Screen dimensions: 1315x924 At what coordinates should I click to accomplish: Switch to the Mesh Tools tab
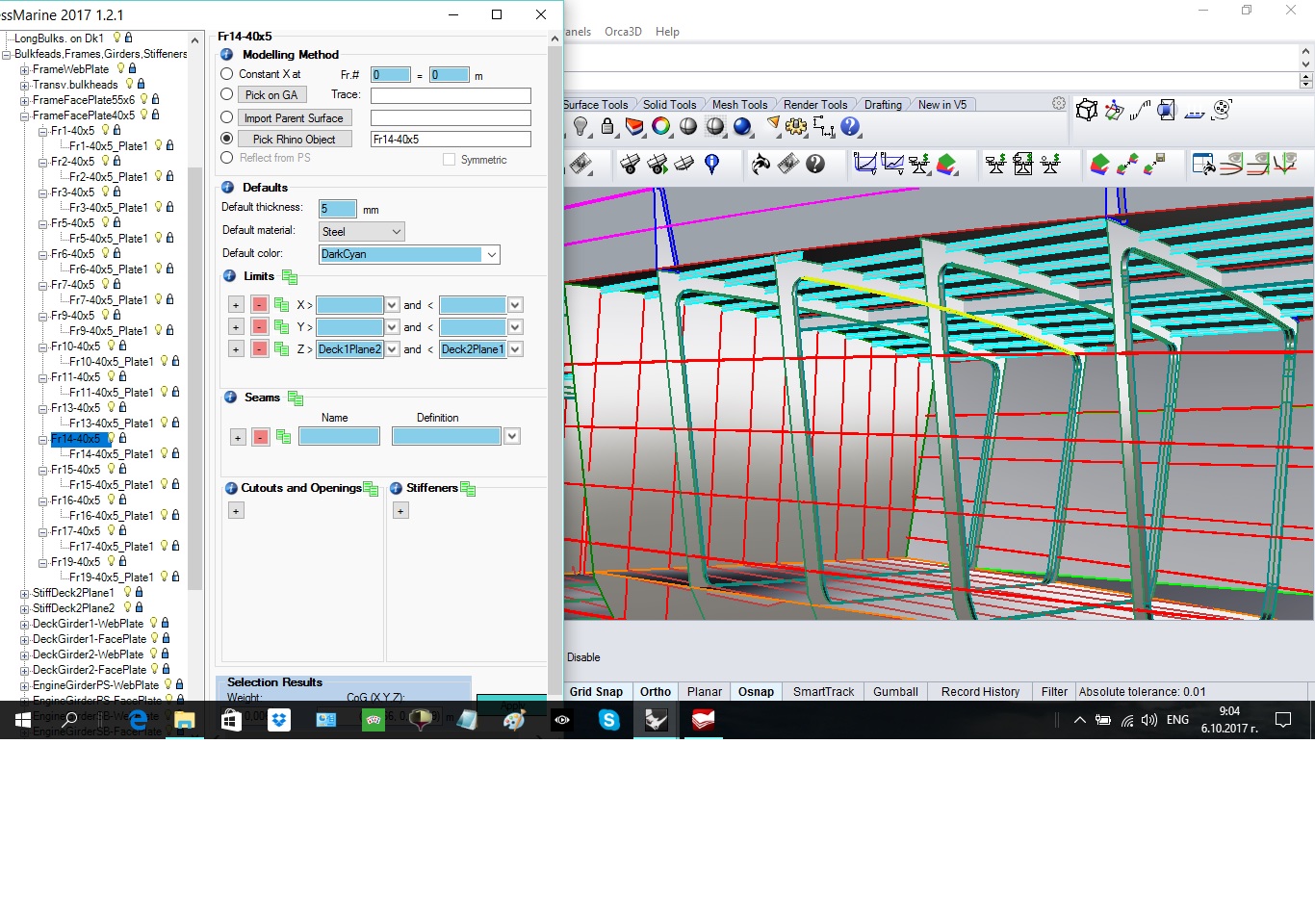(739, 105)
